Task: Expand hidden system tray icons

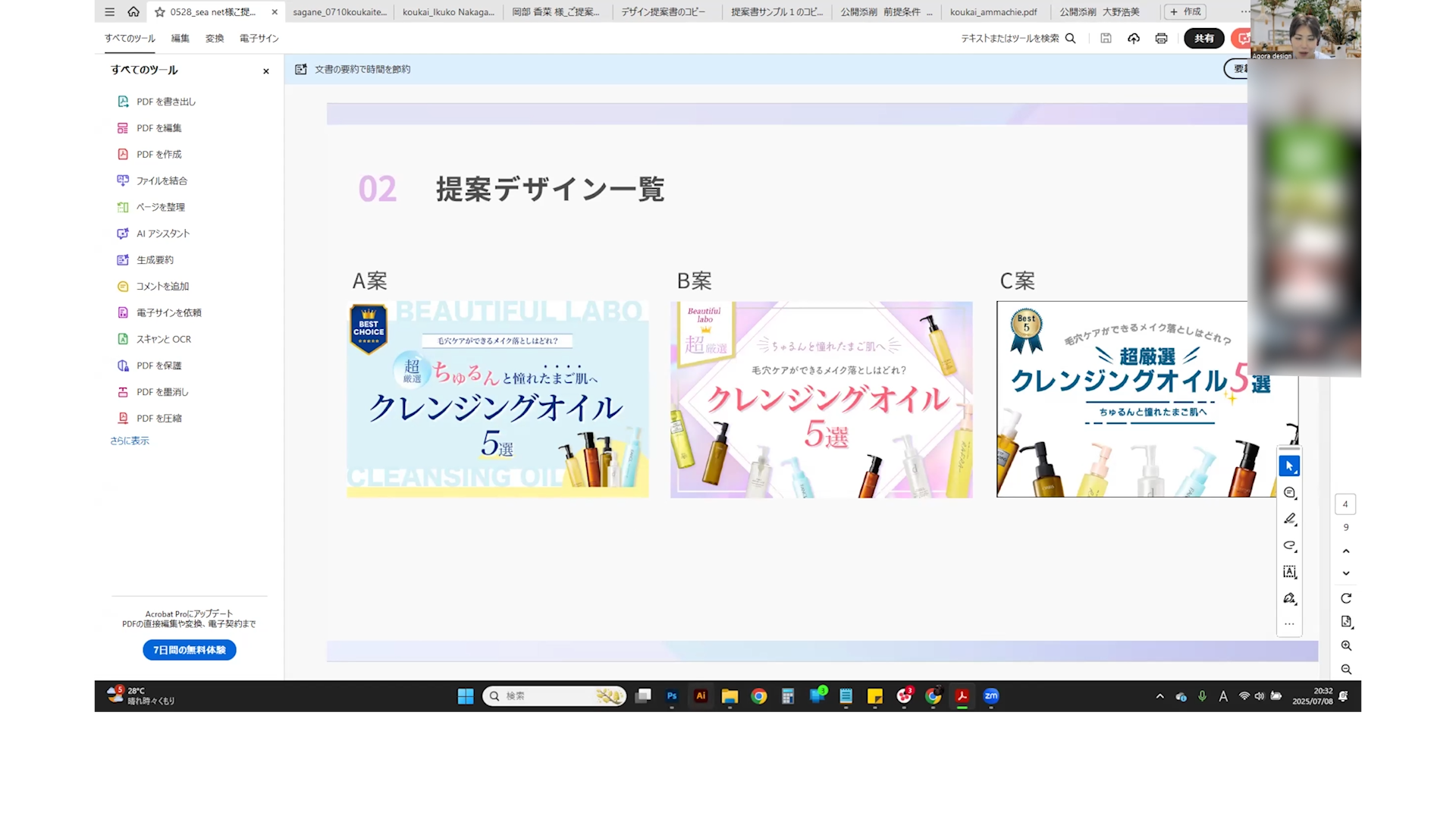Action: click(x=1159, y=696)
